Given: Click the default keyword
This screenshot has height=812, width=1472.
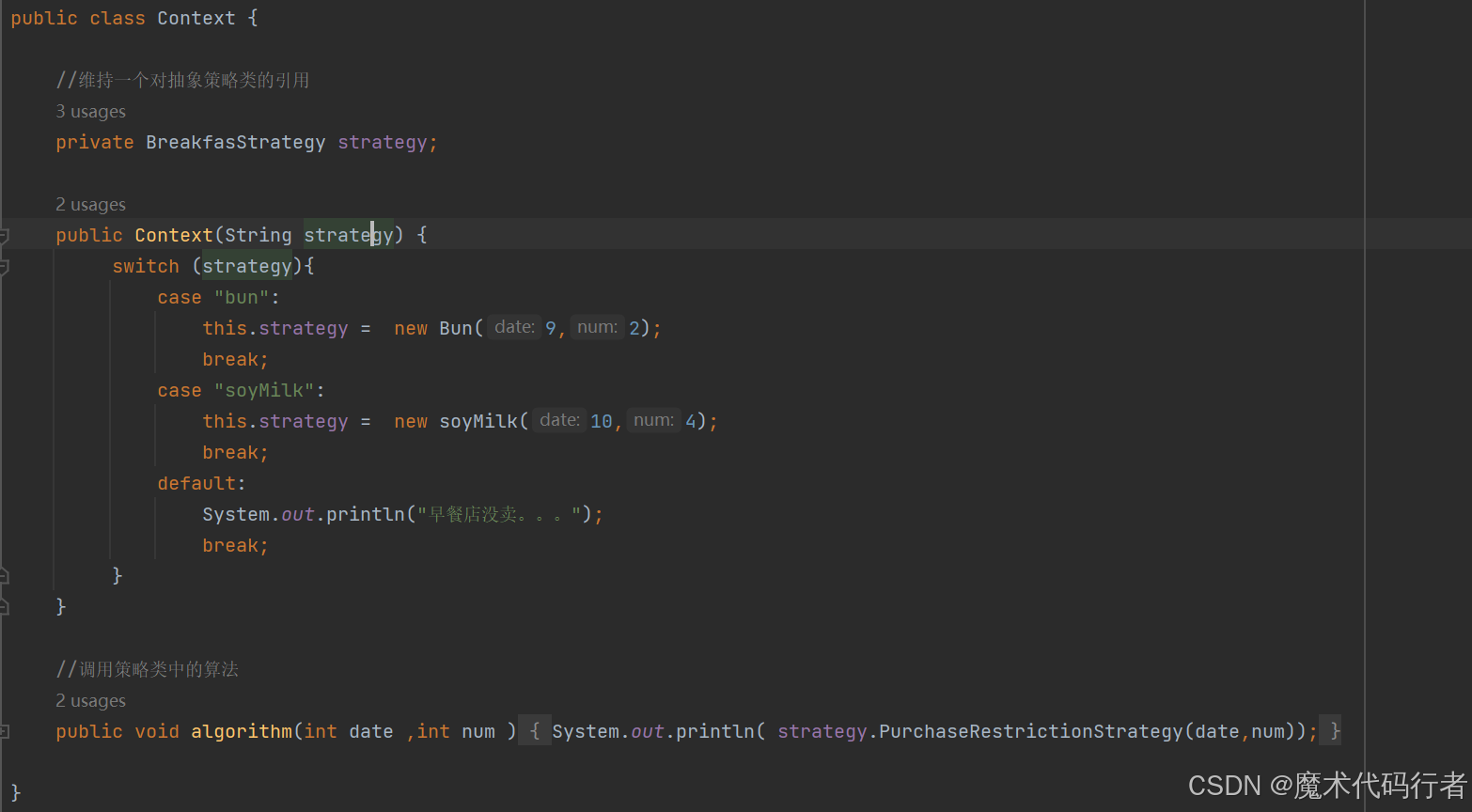Looking at the screenshot, I should [x=196, y=483].
